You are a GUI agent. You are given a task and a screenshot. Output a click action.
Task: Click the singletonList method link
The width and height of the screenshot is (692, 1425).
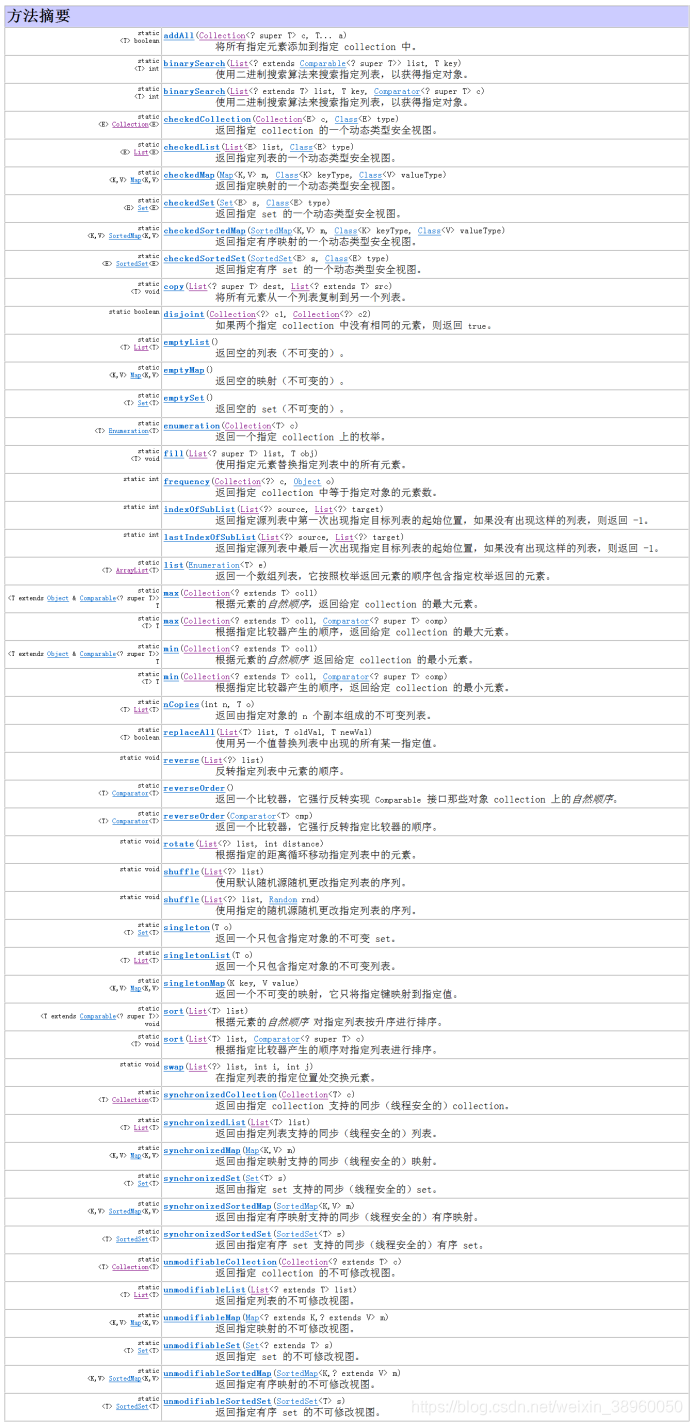tap(196, 955)
